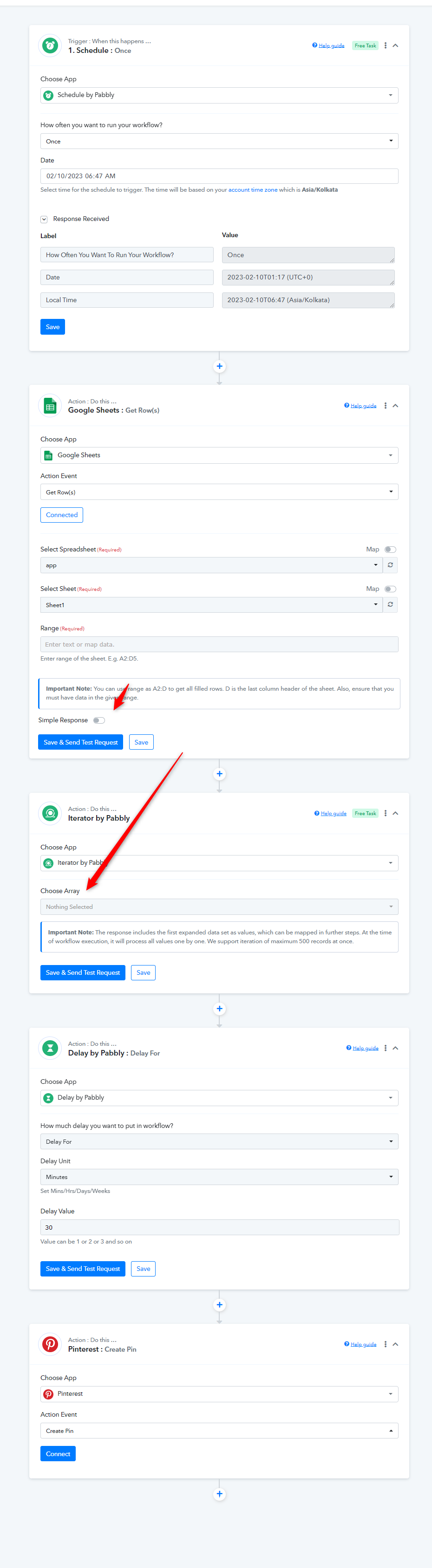Open the Delay Unit Minutes dropdown

[x=219, y=1177]
